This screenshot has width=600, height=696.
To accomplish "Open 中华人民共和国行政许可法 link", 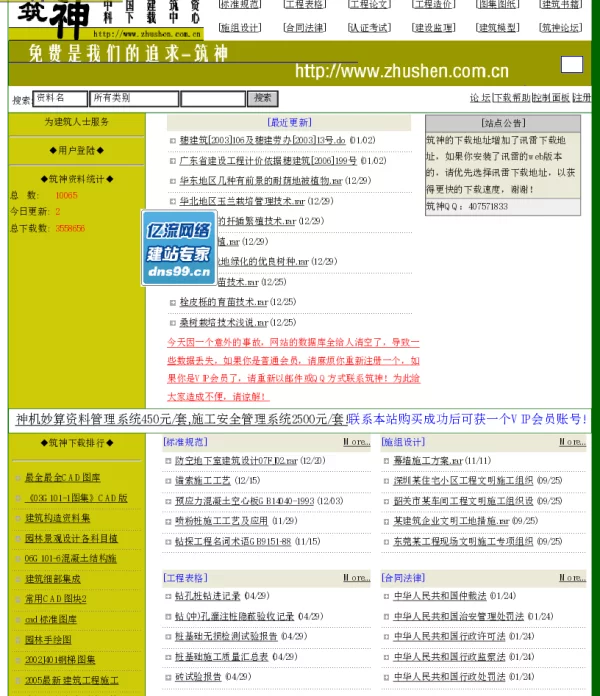I will [x=450, y=637].
